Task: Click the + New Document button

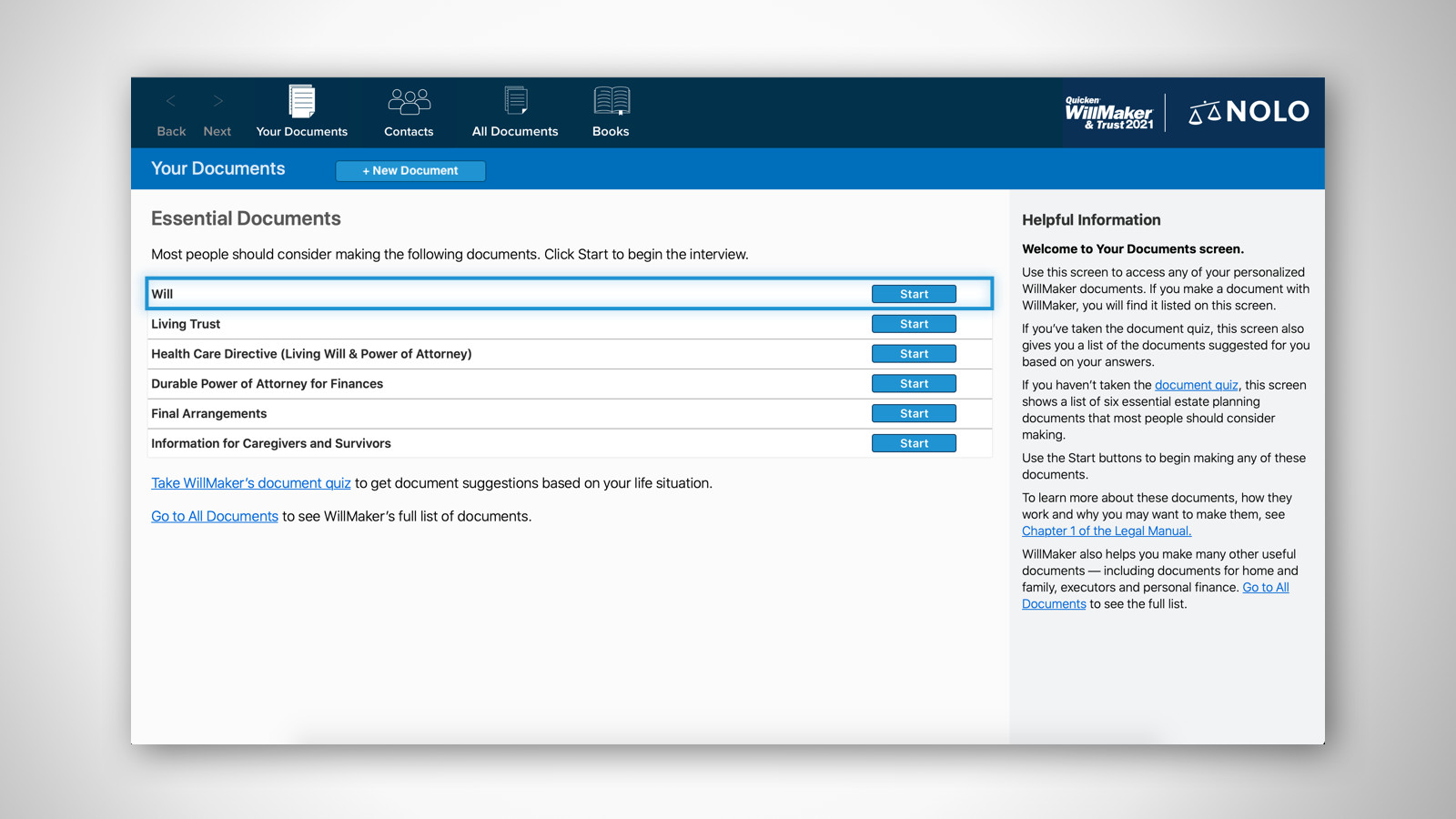Action: click(409, 170)
